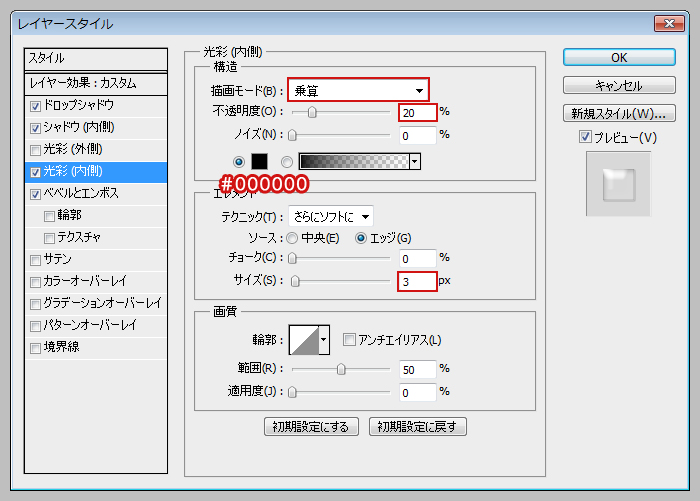Image resolution: width=700 pixels, height=501 pixels.
Task: Click the キャンセル button
Action: pyautogui.click(x=619, y=85)
